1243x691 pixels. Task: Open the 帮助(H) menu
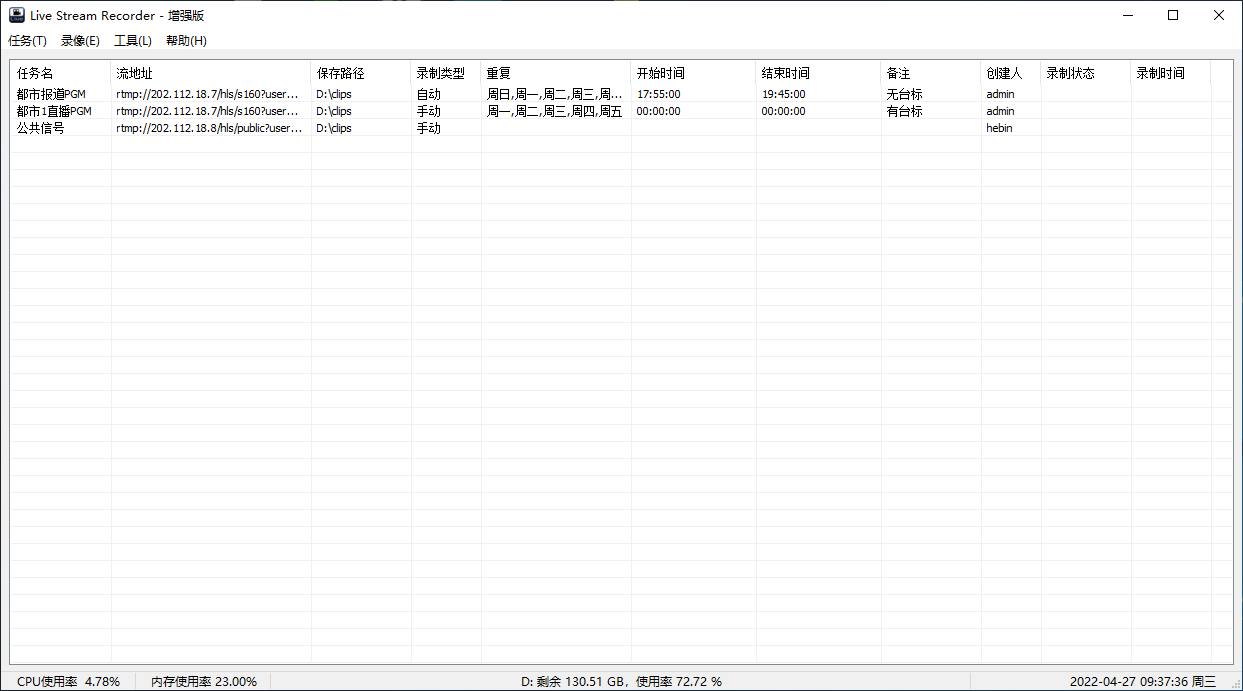point(186,41)
